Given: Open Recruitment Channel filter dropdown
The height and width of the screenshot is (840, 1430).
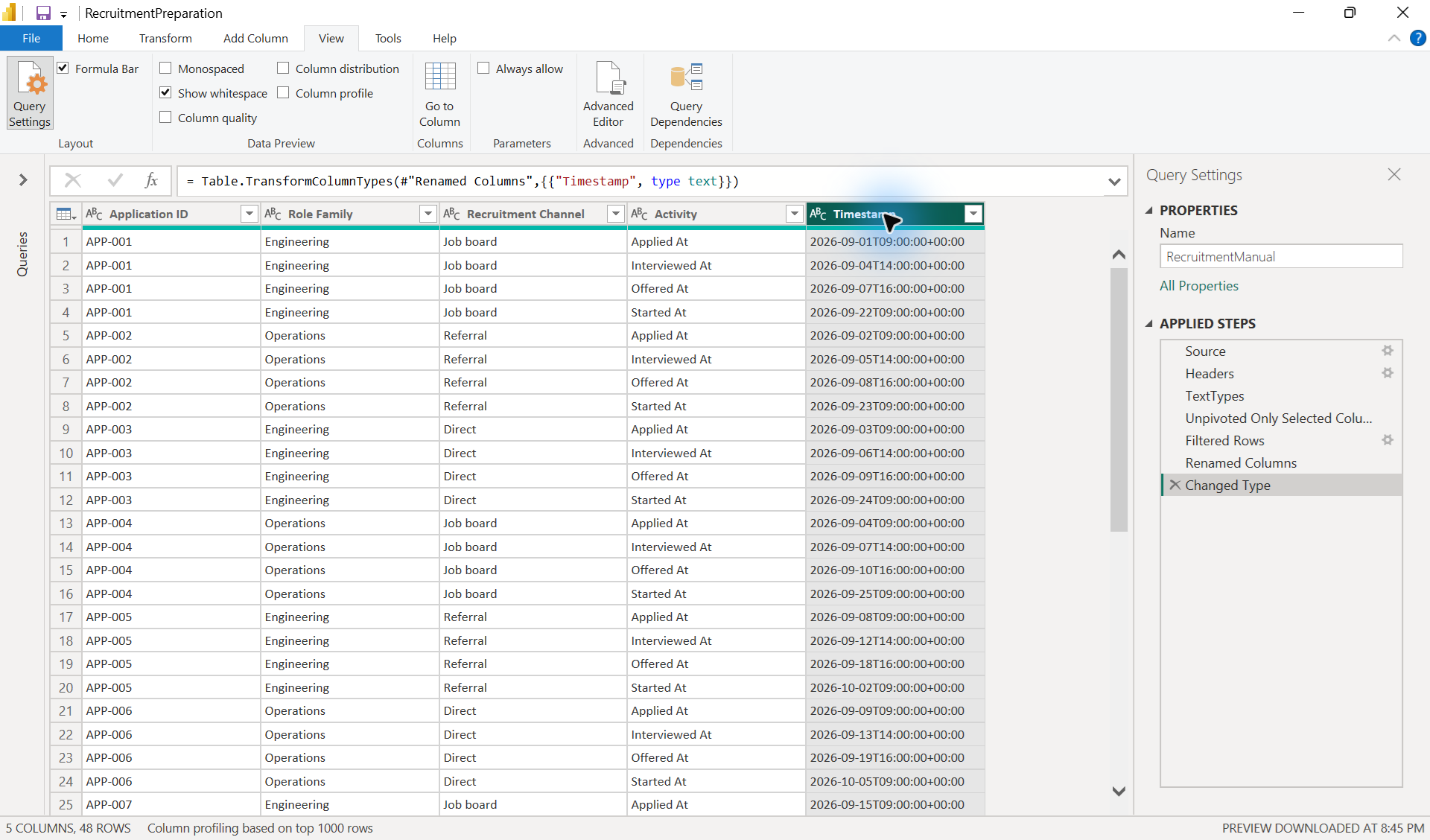Looking at the screenshot, I should [616, 214].
